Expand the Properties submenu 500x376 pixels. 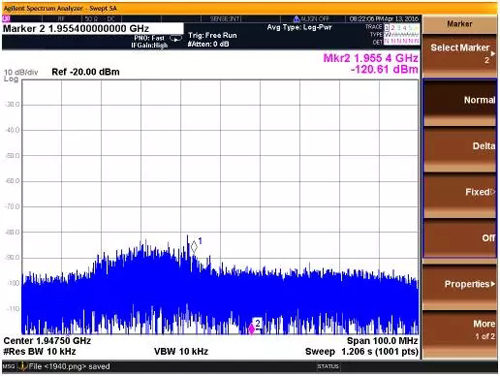point(460,284)
